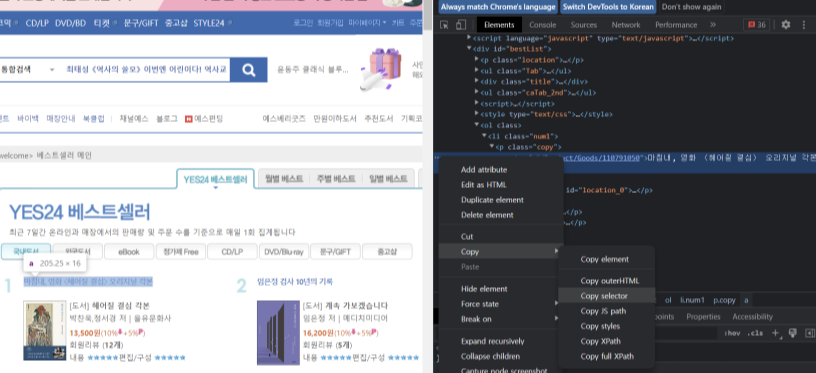Click the 헤어질 결심 각본 book cover thumbnail
This screenshot has width=816, height=373.
(45, 330)
